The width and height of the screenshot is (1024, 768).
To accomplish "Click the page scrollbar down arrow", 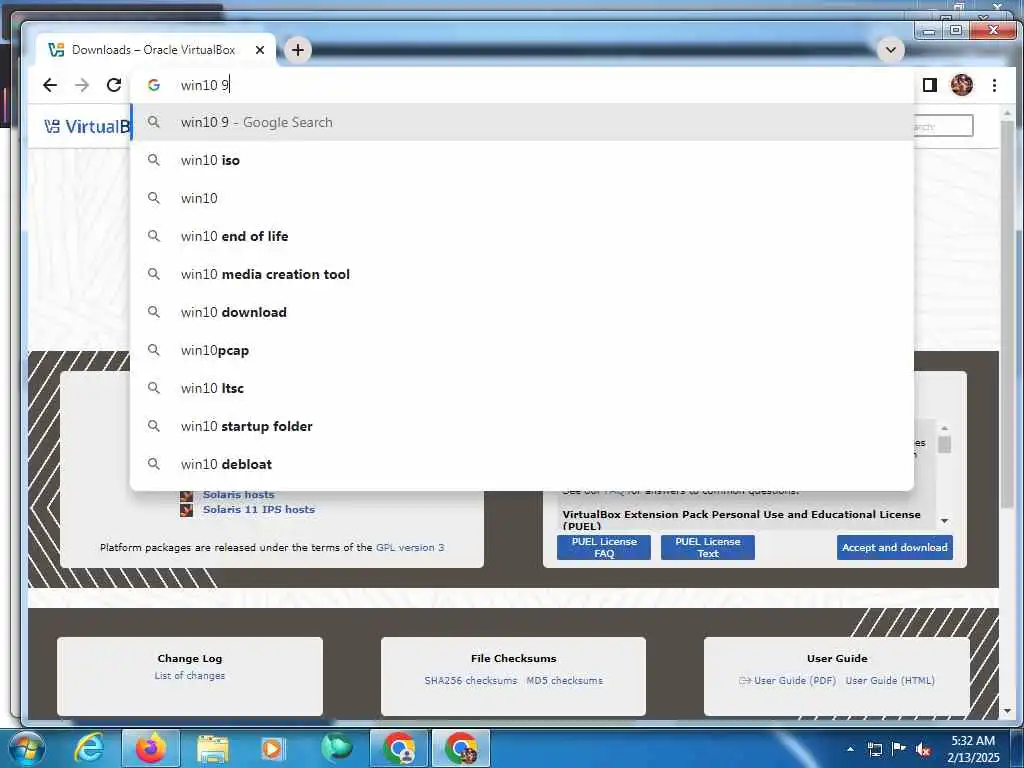I will (x=1007, y=711).
